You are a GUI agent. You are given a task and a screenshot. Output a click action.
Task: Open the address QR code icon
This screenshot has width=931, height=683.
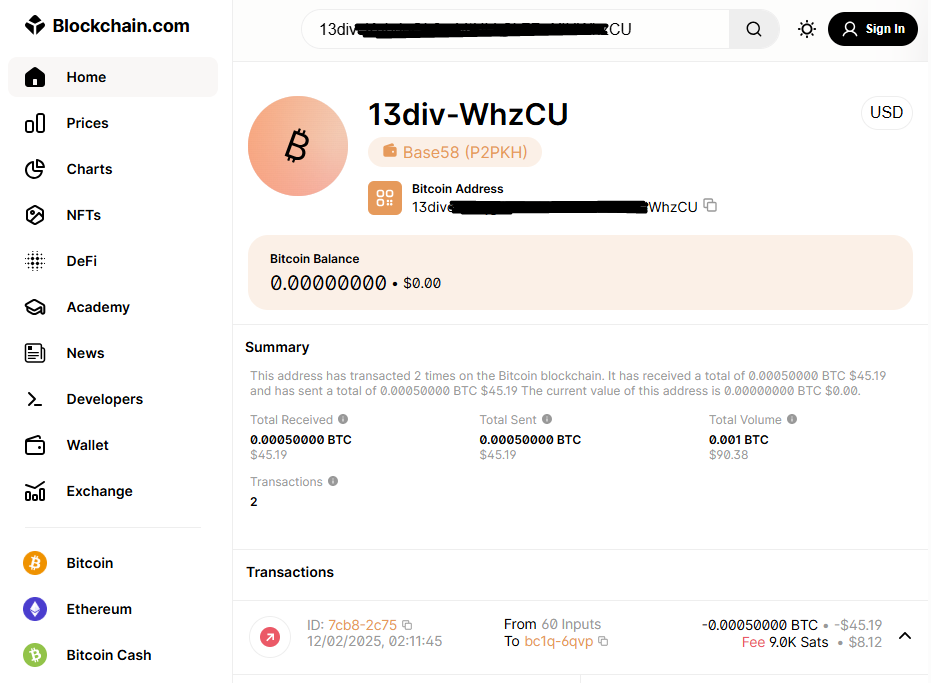click(385, 198)
